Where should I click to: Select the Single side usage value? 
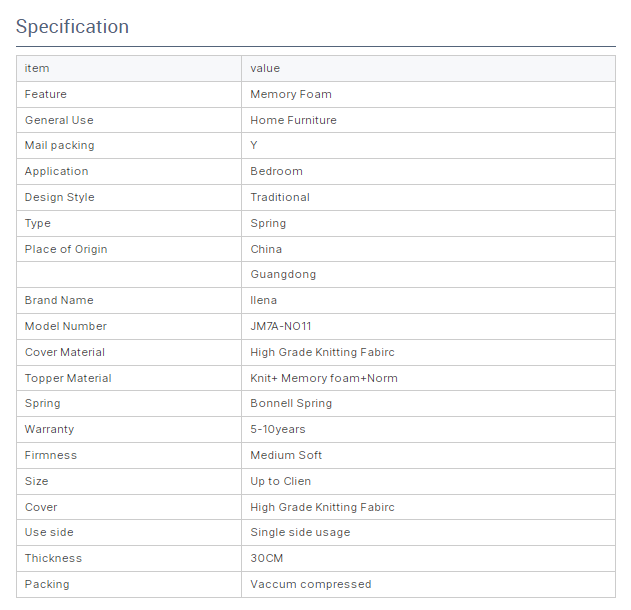click(300, 532)
